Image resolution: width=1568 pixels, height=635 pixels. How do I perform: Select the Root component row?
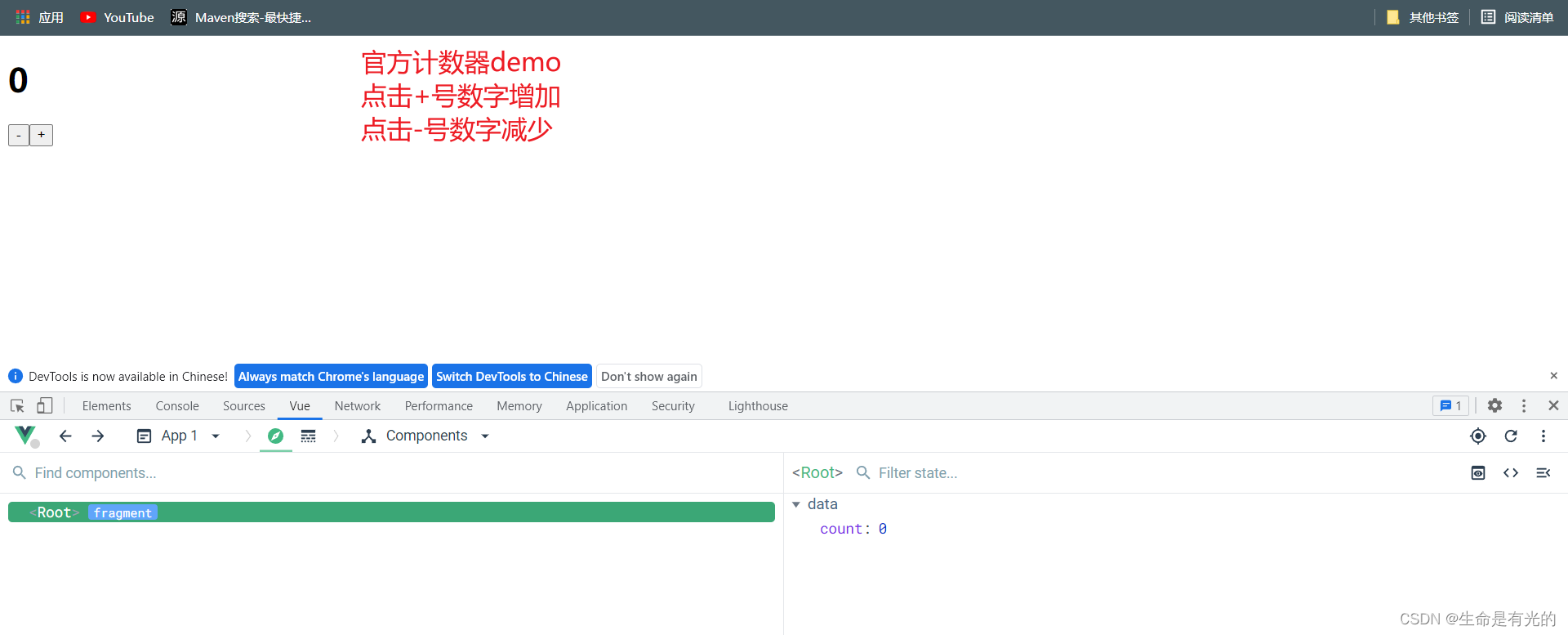click(391, 512)
